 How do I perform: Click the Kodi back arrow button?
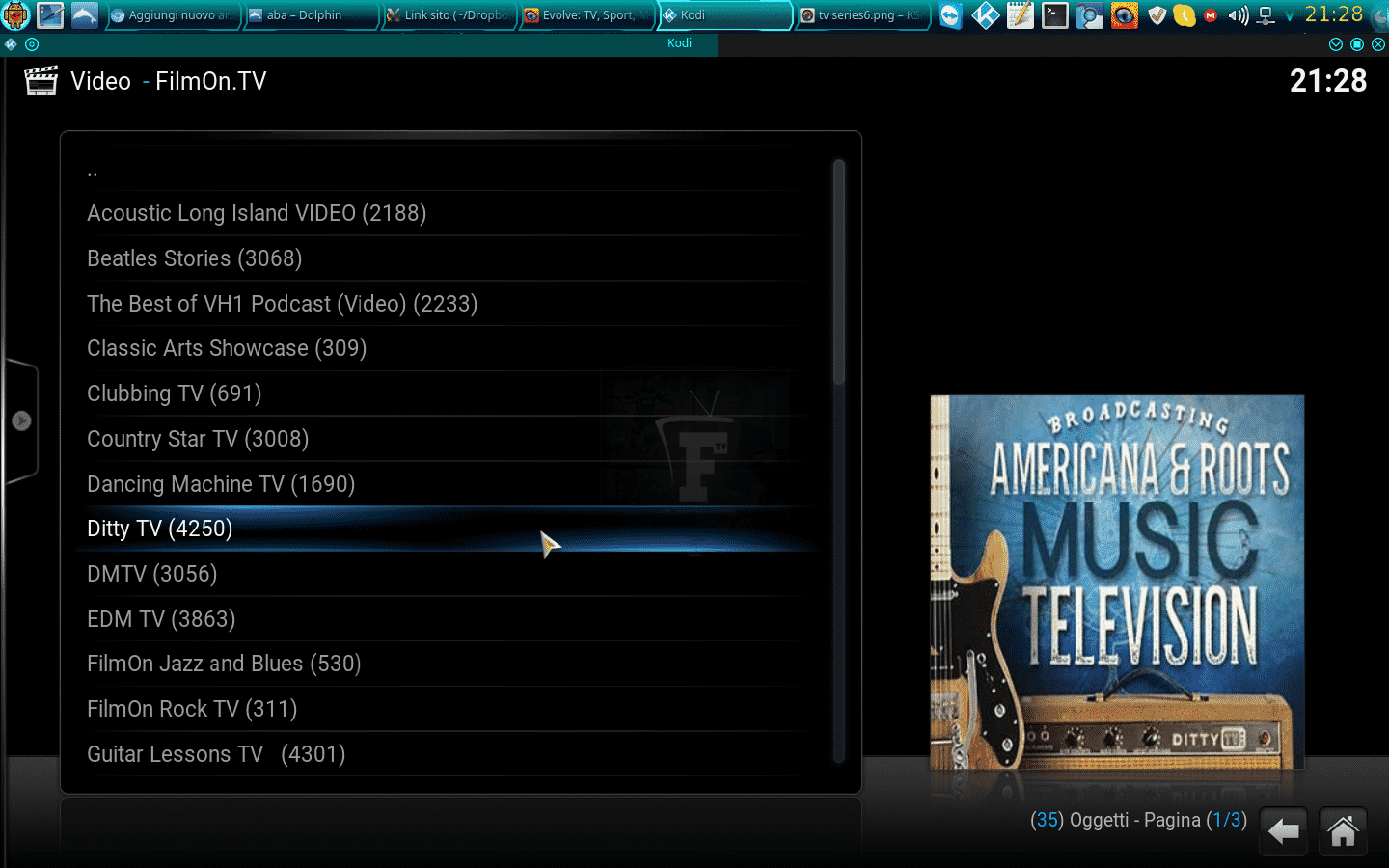[x=1284, y=831]
